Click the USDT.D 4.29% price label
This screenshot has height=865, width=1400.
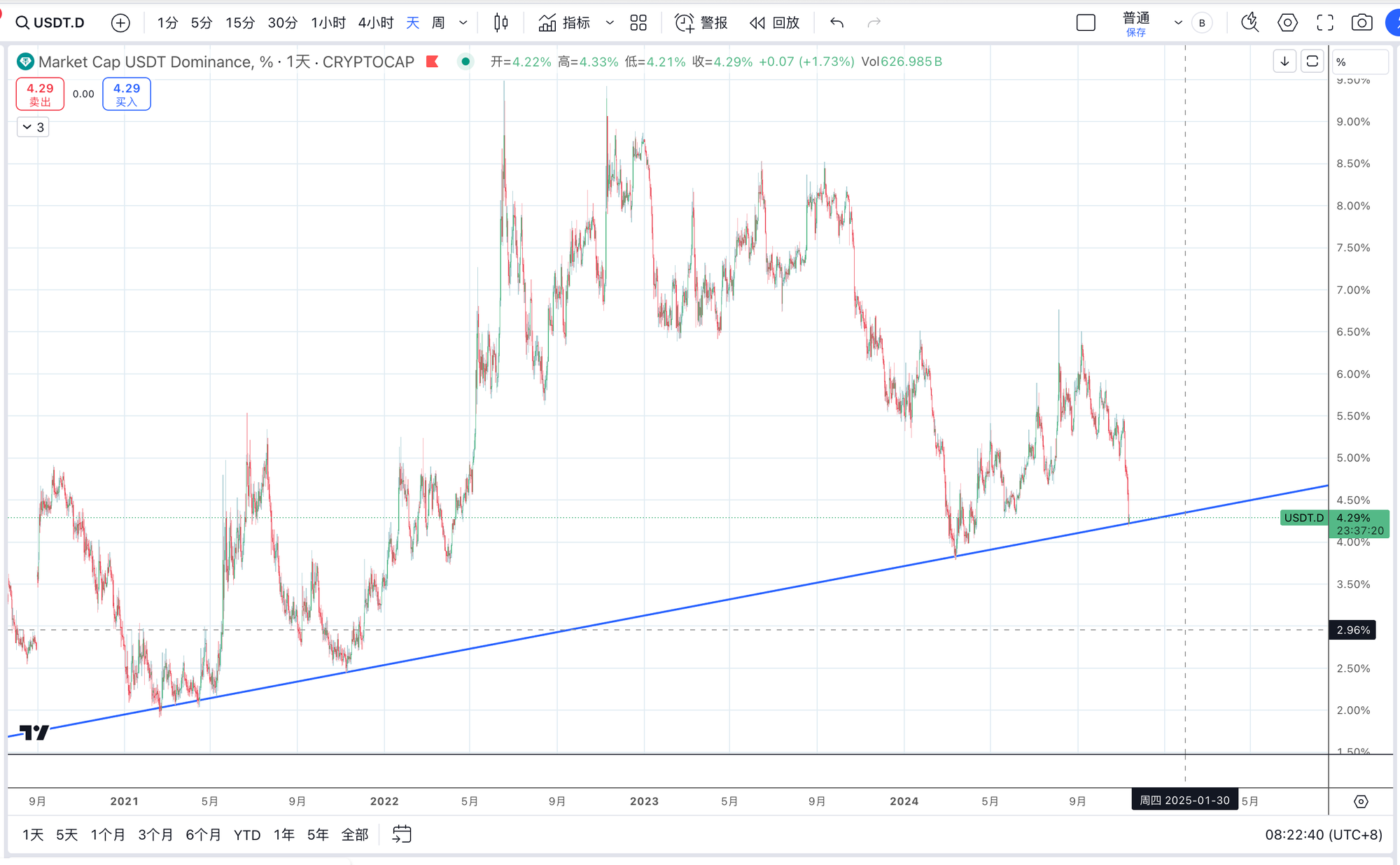[1335, 524]
